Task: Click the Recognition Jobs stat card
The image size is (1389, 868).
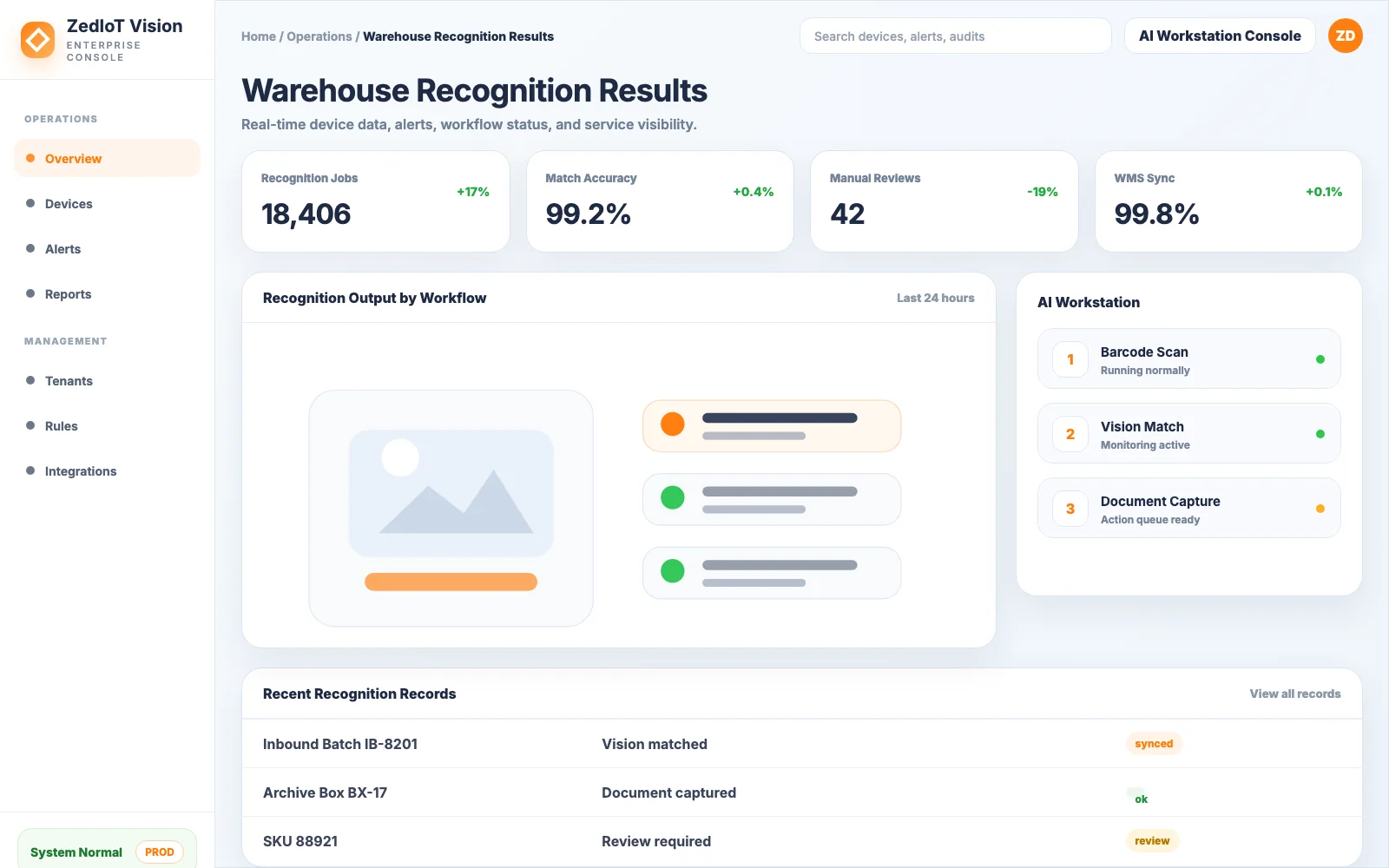Action: click(375, 201)
